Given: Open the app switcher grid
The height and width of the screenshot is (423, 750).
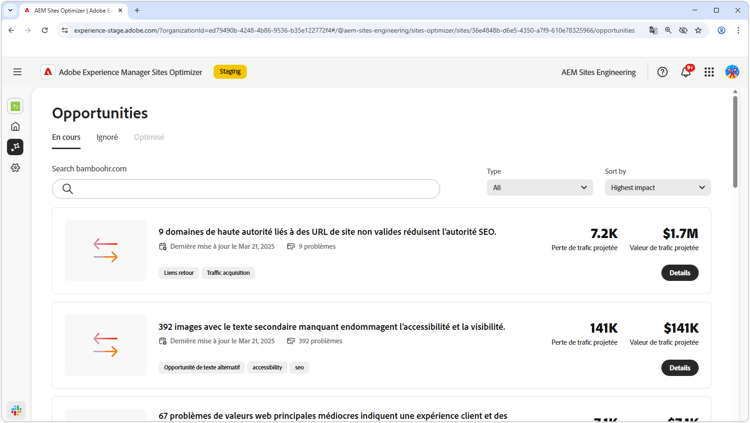Looking at the screenshot, I should 709,72.
